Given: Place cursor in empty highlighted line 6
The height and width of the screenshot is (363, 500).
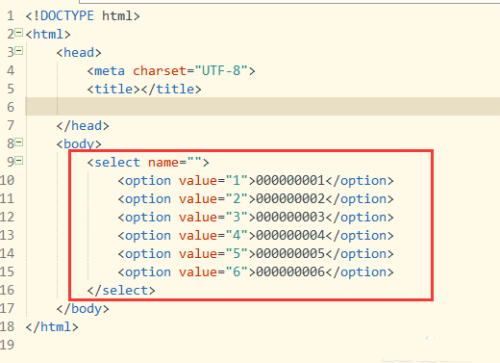Looking at the screenshot, I should click(263, 107).
